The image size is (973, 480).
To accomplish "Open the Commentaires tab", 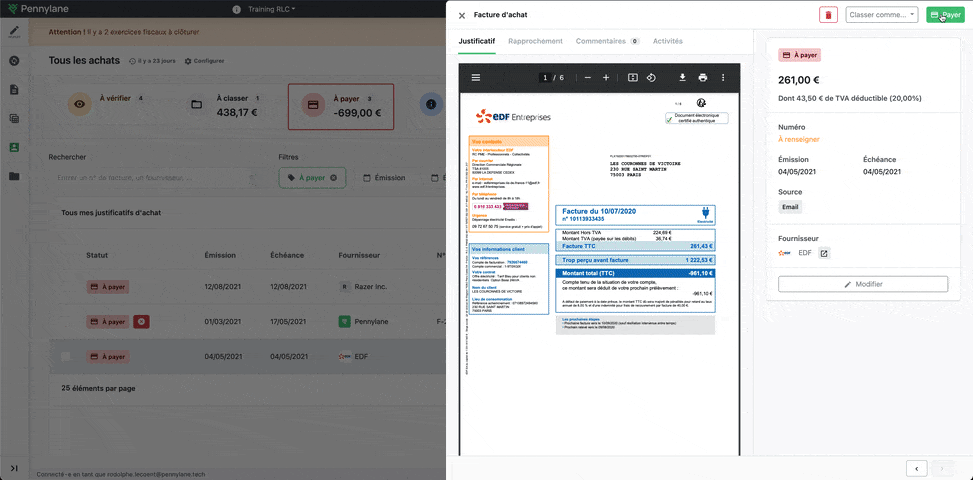I will pos(606,41).
